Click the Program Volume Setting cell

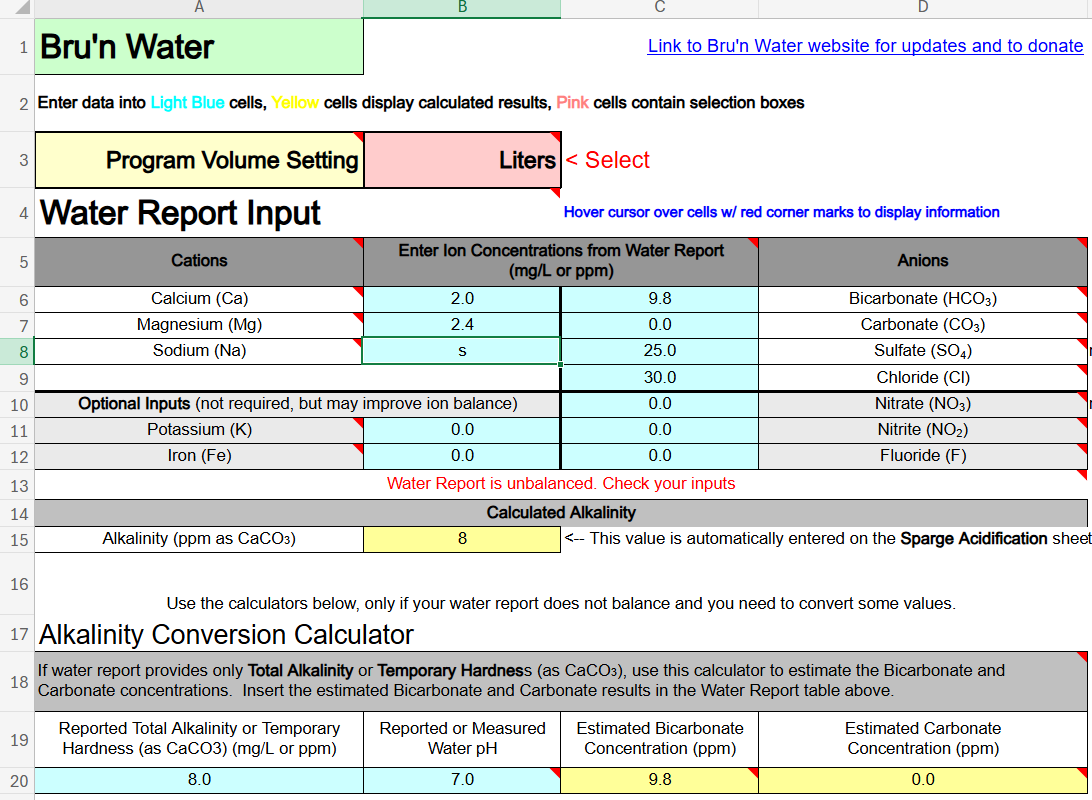click(x=199, y=160)
